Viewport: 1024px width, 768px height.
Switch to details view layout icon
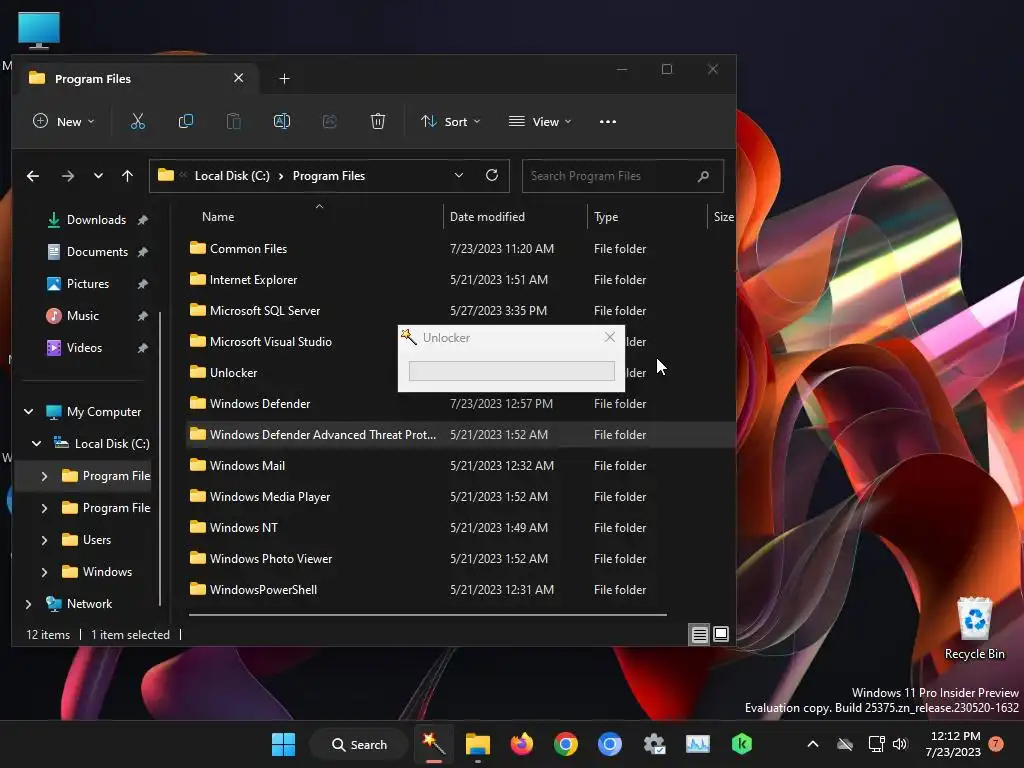coord(699,634)
